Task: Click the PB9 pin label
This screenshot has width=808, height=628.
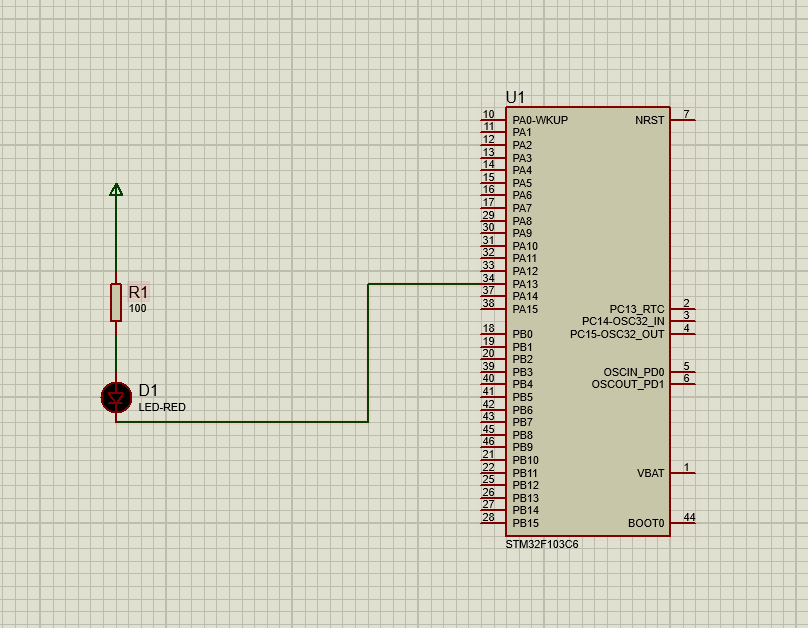Action: click(523, 447)
